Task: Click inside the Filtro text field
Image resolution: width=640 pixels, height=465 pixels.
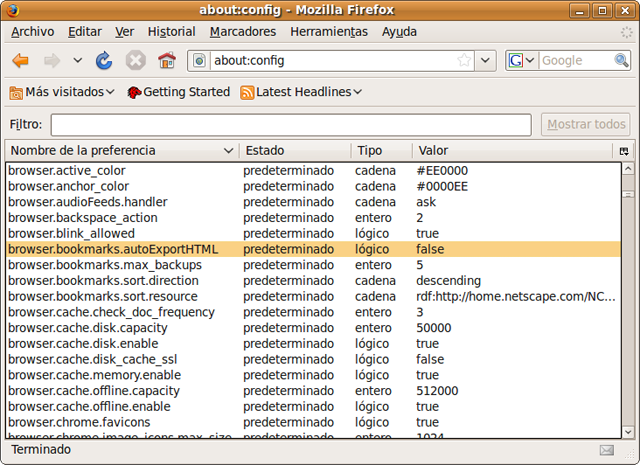Action: 290,125
